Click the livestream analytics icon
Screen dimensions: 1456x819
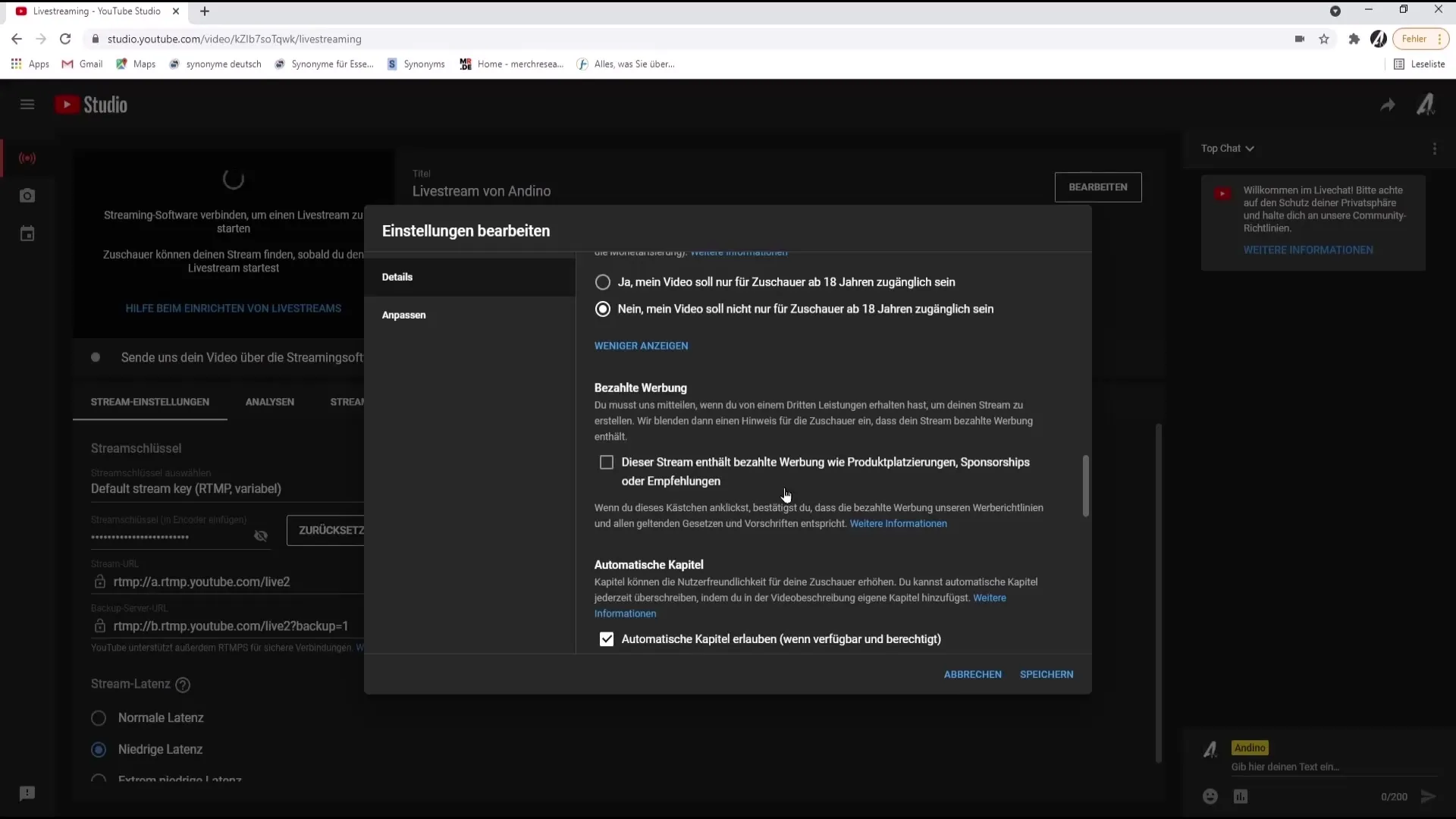coord(270,401)
